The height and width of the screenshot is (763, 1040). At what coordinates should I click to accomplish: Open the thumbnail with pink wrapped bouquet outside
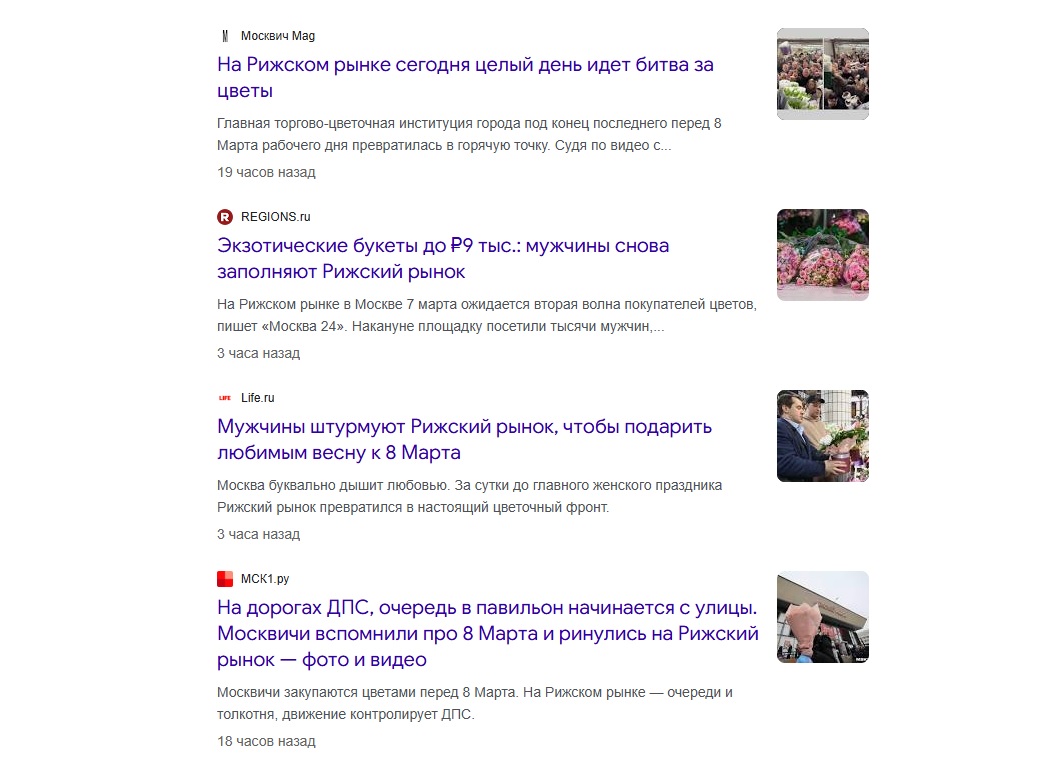(822, 617)
